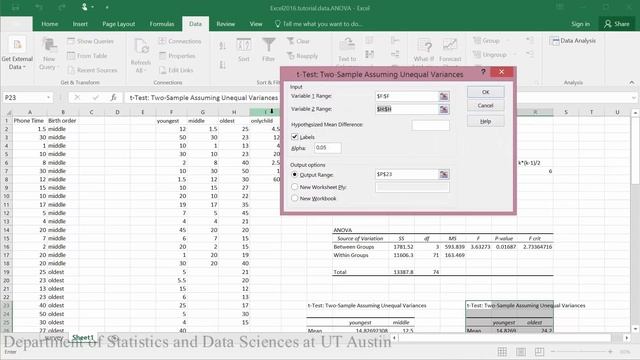The image size is (640, 360).
Task: Click Page Break Preview status icon
Action: click(539, 351)
